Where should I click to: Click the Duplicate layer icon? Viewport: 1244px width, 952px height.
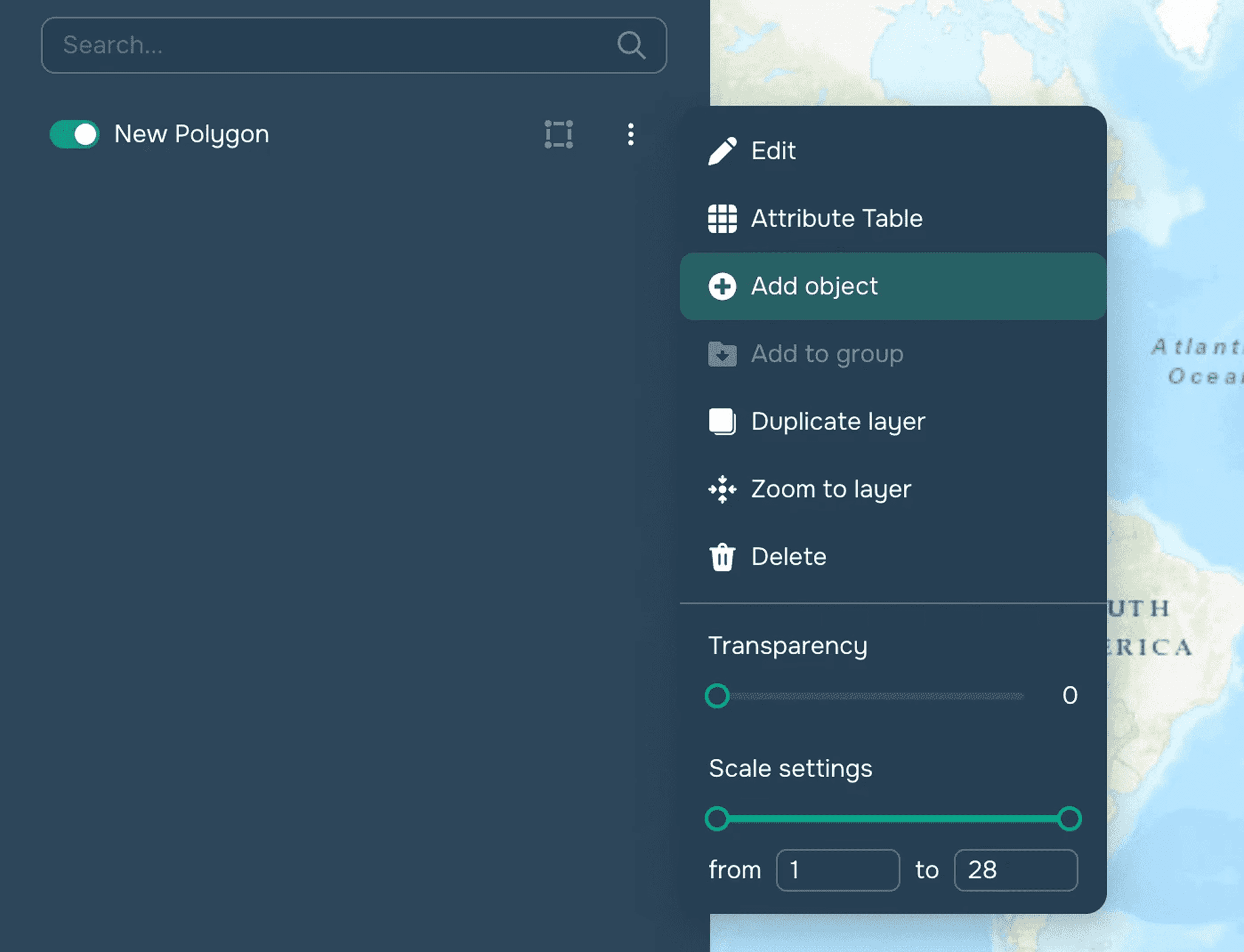tap(722, 422)
